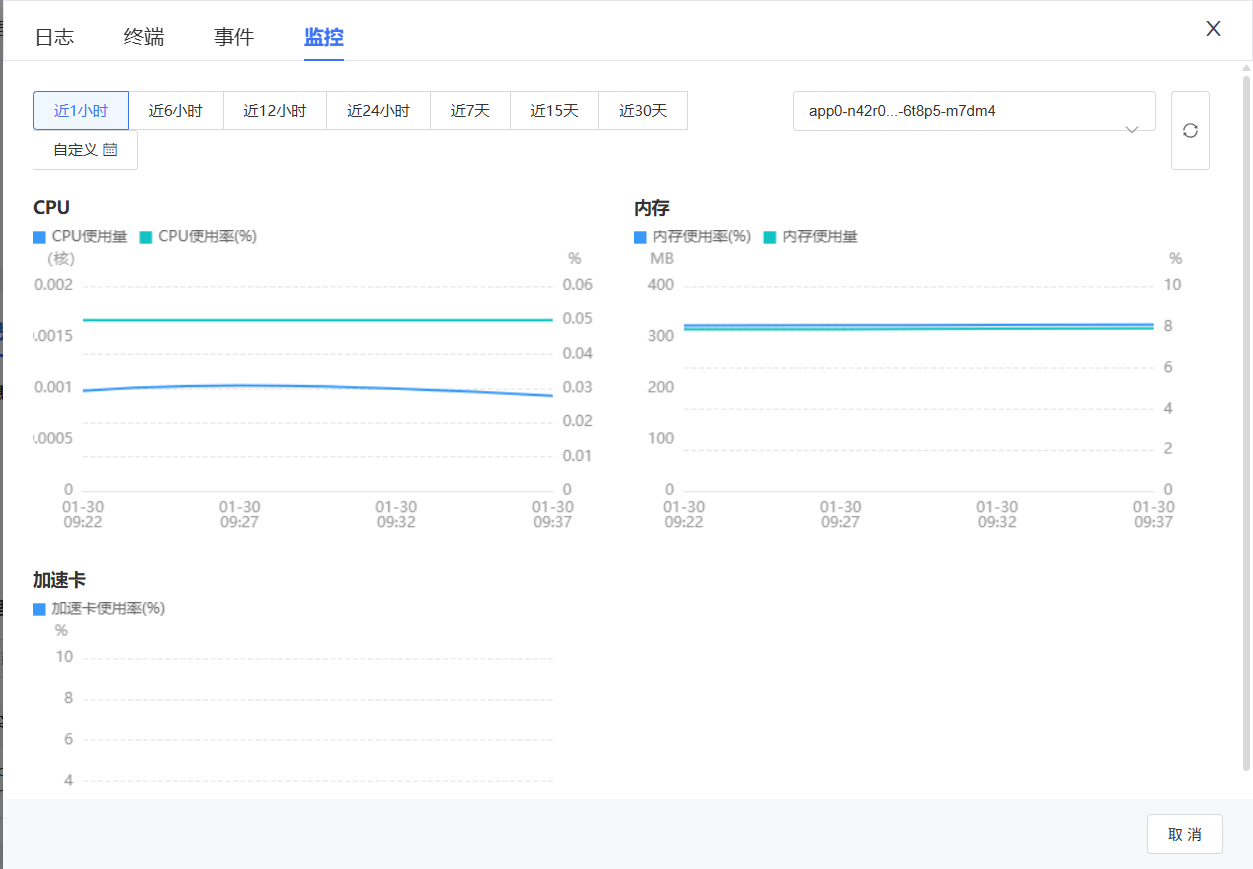Toggle 内存使用率(%) legend series
Viewport: 1253px width, 869px height.
[x=692, y=237]
